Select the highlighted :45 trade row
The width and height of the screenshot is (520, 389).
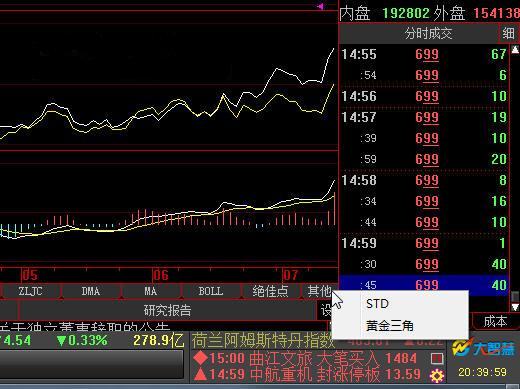point(424,285)
